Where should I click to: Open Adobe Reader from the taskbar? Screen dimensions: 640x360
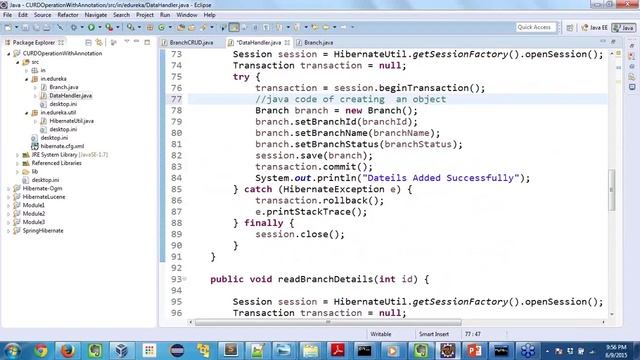tap(338, 351)
